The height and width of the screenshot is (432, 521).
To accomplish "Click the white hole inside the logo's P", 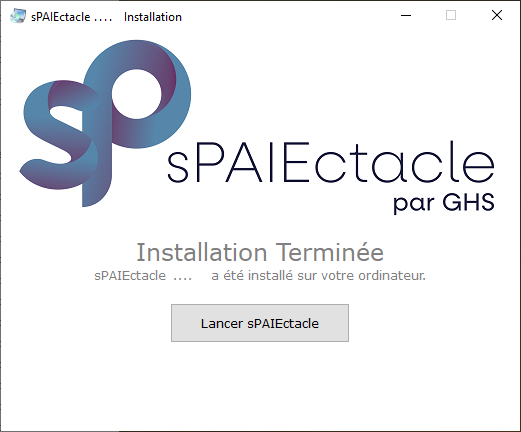I will pos(137,94).
